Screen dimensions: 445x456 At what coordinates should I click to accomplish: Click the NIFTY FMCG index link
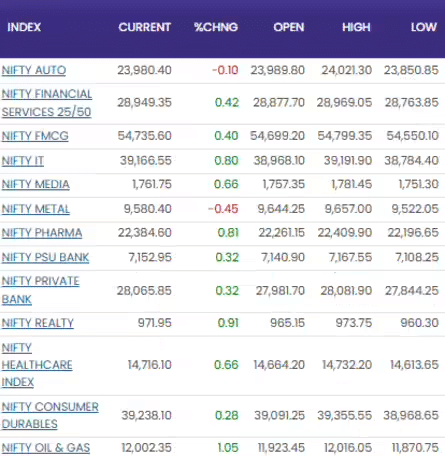tap(35, 136)
